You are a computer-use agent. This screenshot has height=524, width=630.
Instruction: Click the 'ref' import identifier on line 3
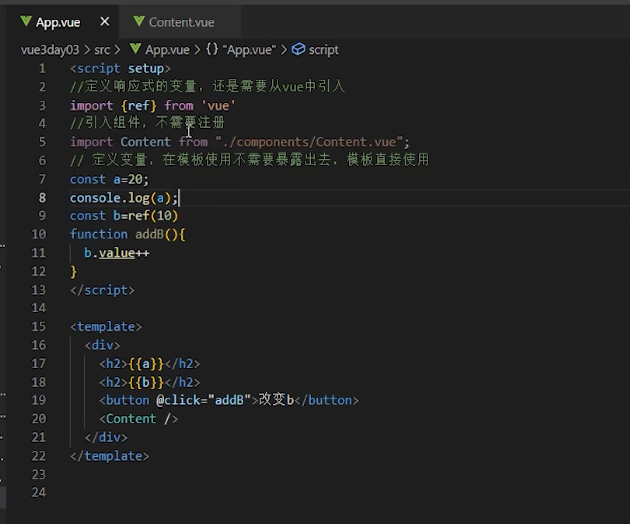pyautogui.click(x=139, y=106)
